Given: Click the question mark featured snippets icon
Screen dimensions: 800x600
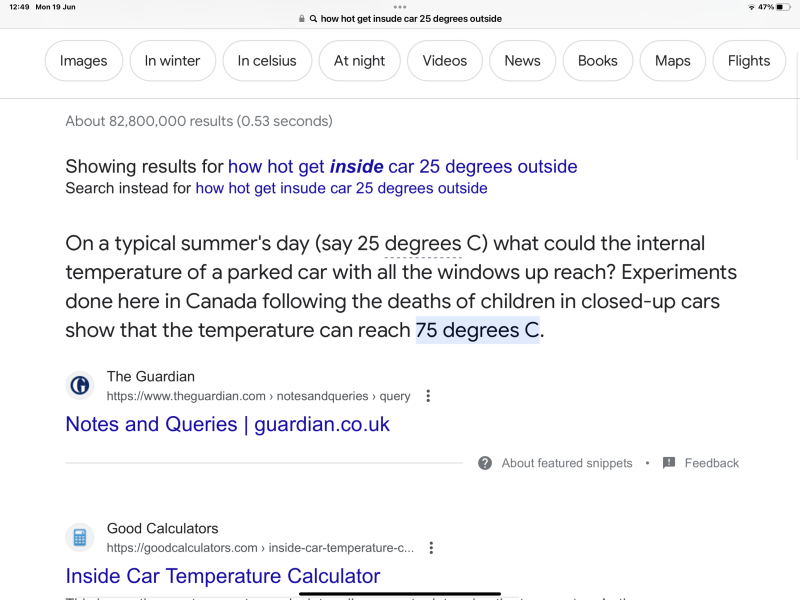Looking at the screenshot, I should tap(485, 463).
